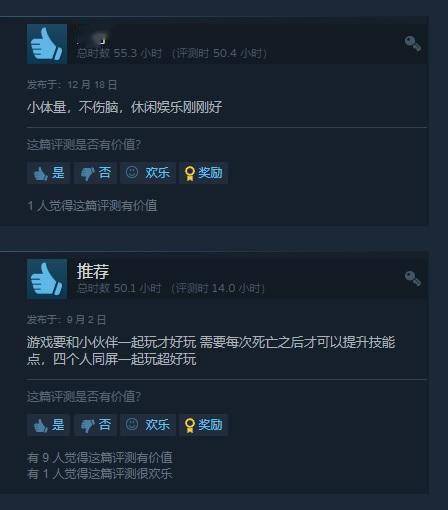The image size is (448, 510).
Task: Click thumbs-up icon of first review
Action: pos(47,44)
